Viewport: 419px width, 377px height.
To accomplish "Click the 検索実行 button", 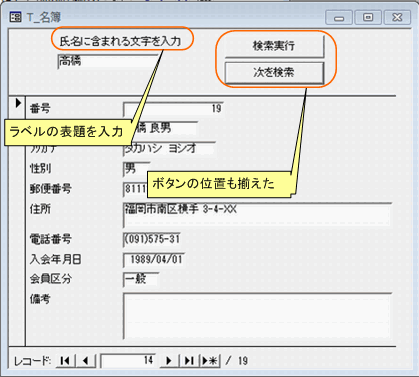I will click(x=274, y=46).
